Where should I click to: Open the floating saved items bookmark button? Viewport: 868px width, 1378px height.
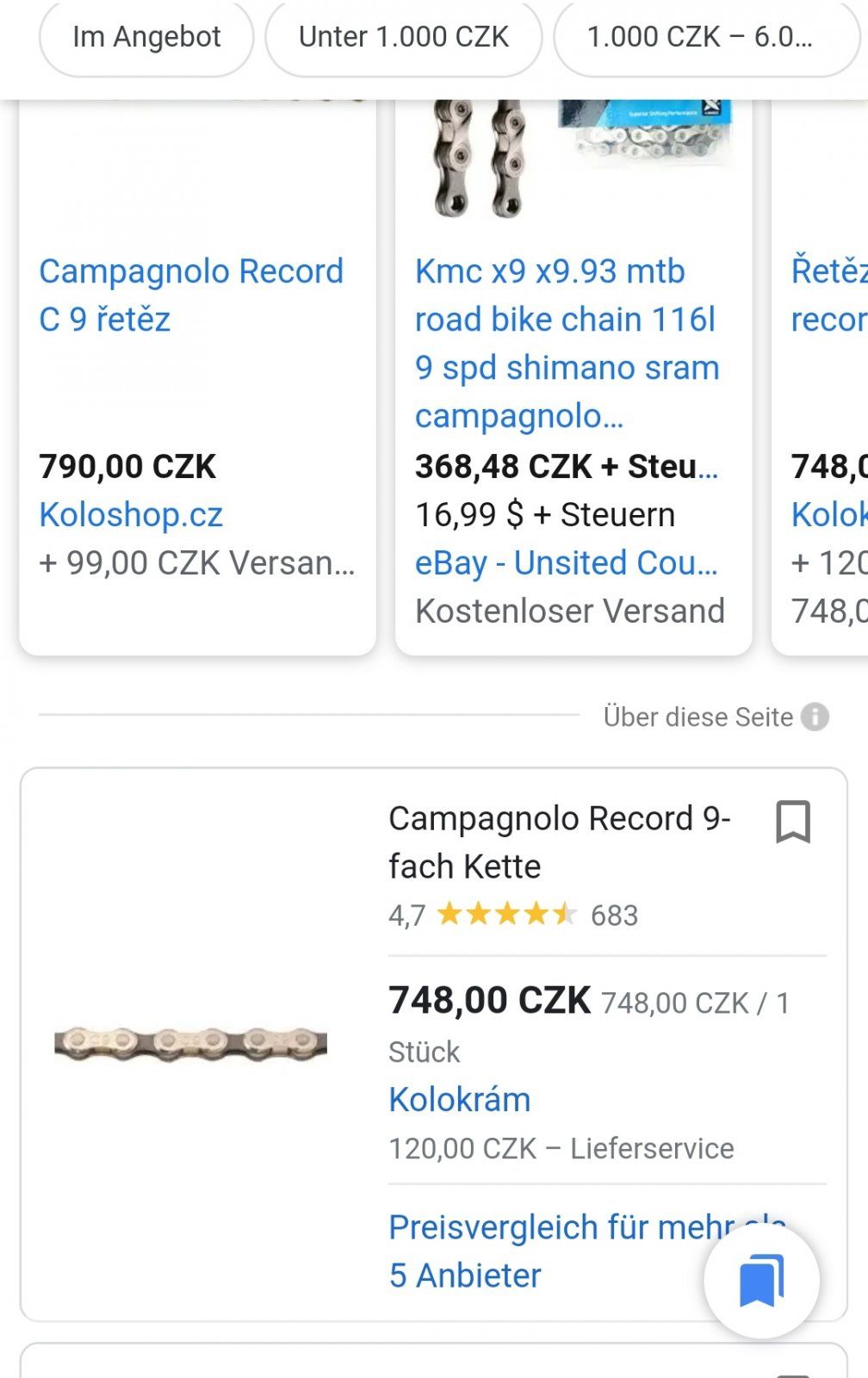[x=761, y=1281]
